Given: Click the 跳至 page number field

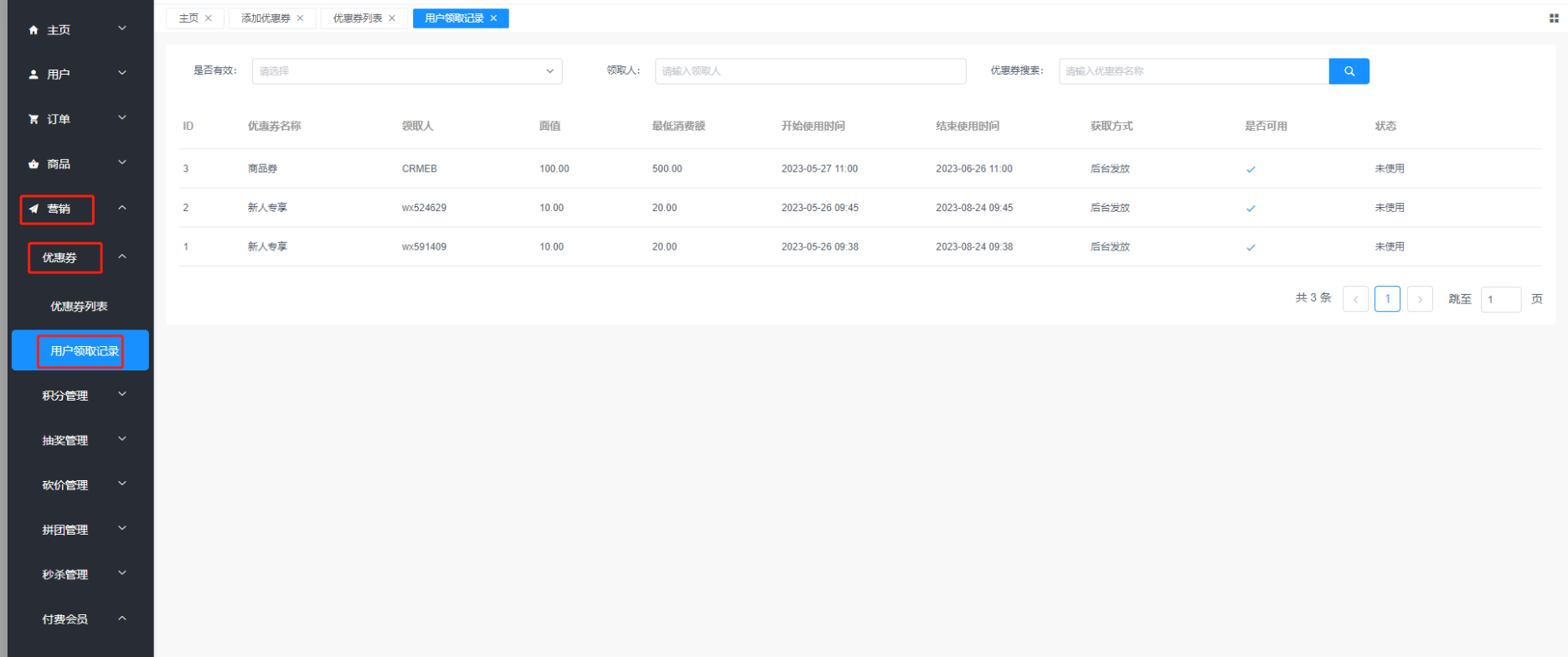Looking at the screenshot, I should tap(1500, 299).
